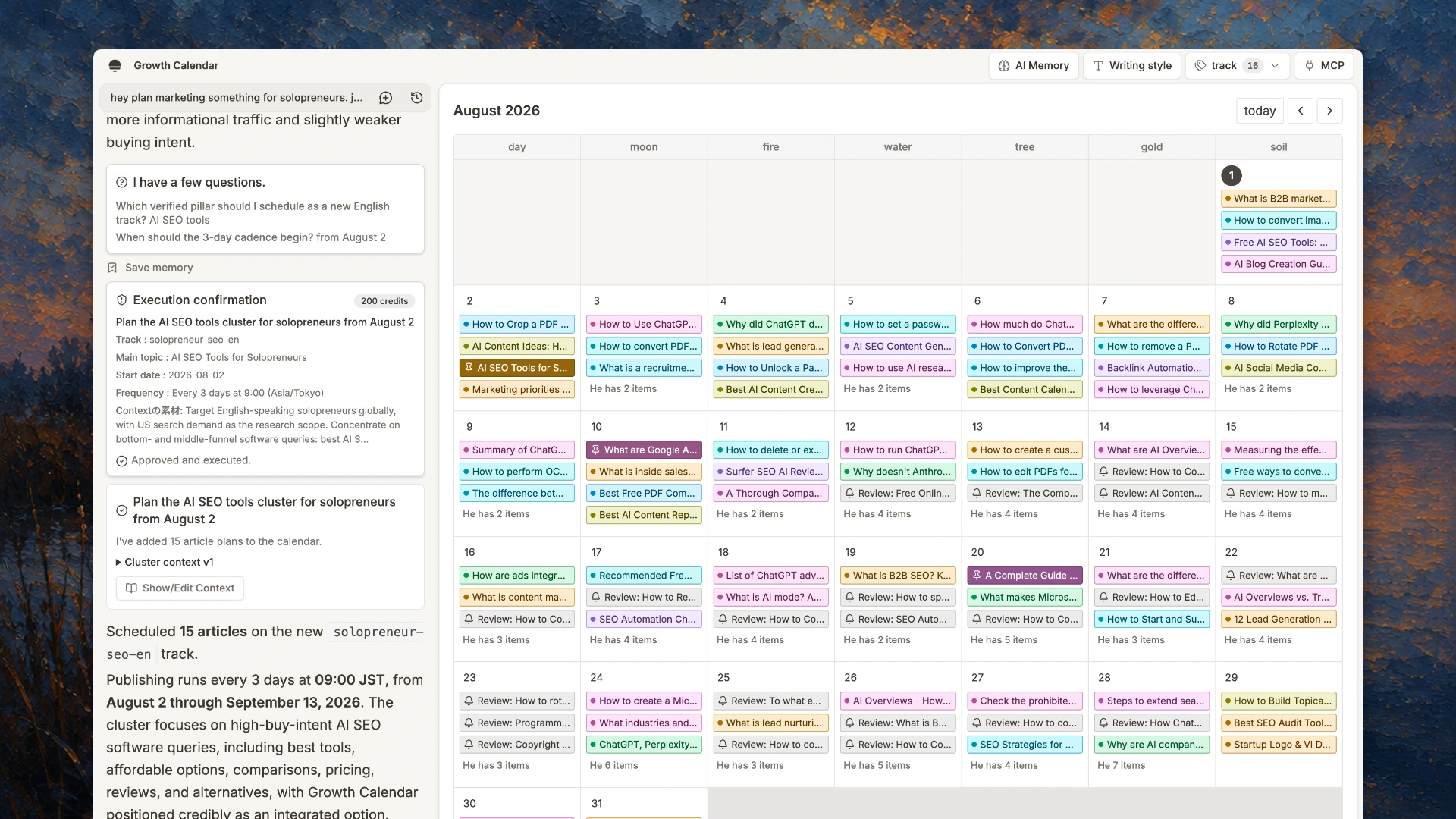Open review event 'Review: SEO Auto...' on day 19
The image size is (1456, 819).
898,620
